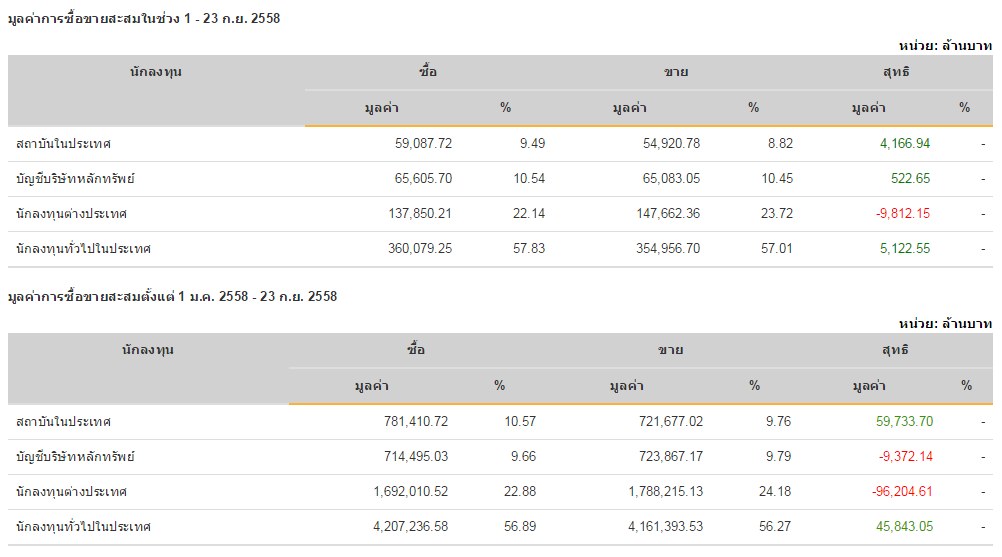1002x557 pixels.
Task: Click the red net value -9,812.15
Action: coord(904,214)
